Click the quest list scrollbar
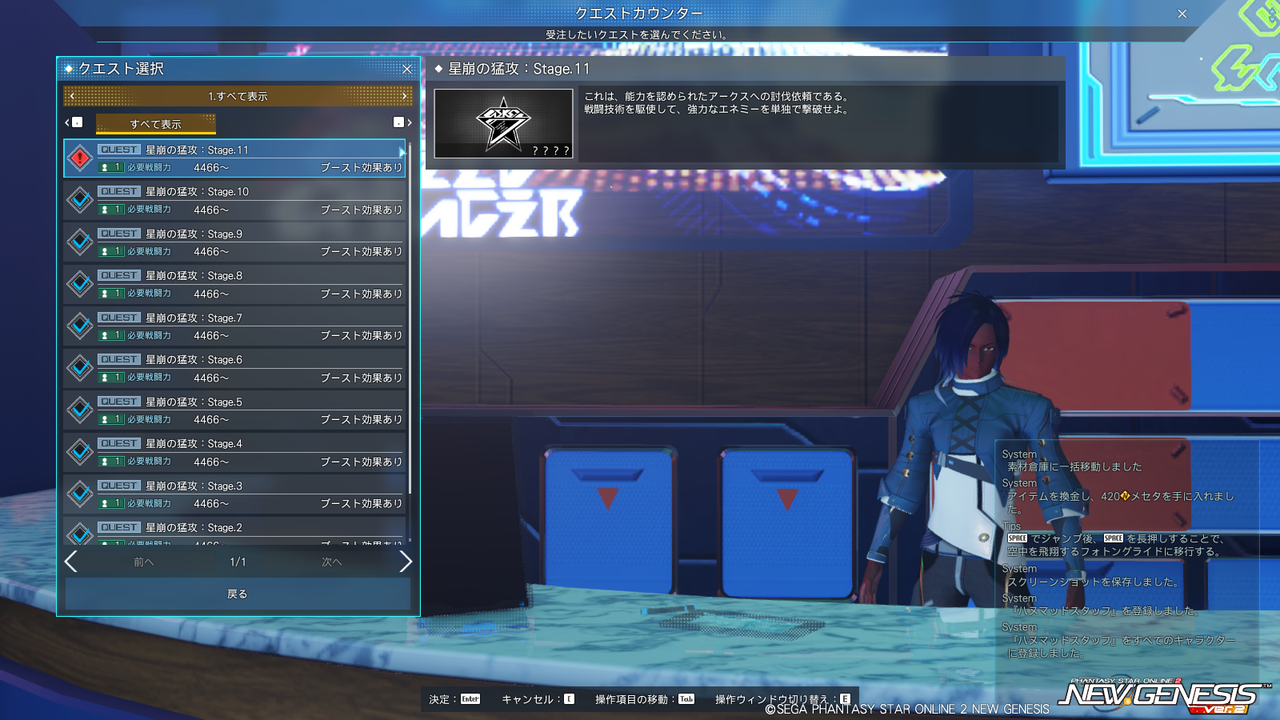 pyautogui.click(x=409, y=318)
